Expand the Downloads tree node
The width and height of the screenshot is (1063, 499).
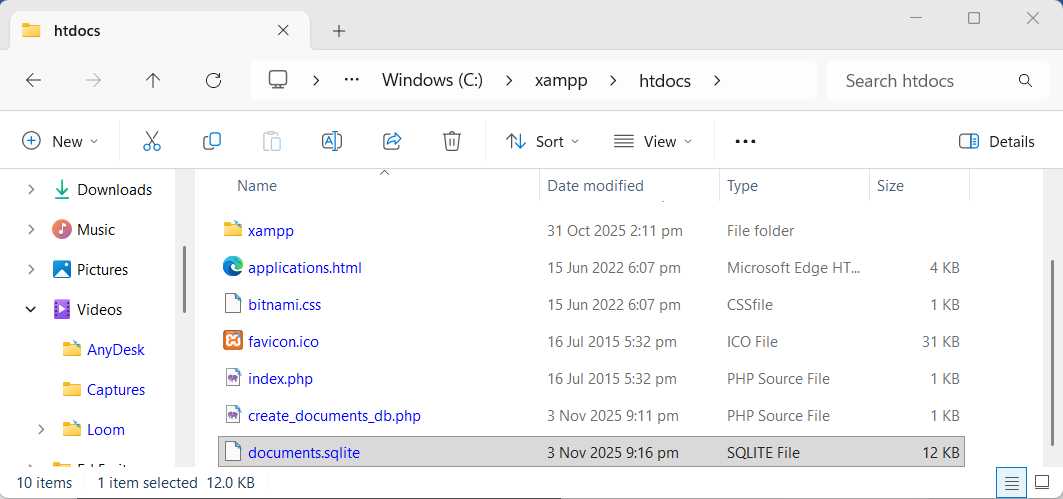31,189
